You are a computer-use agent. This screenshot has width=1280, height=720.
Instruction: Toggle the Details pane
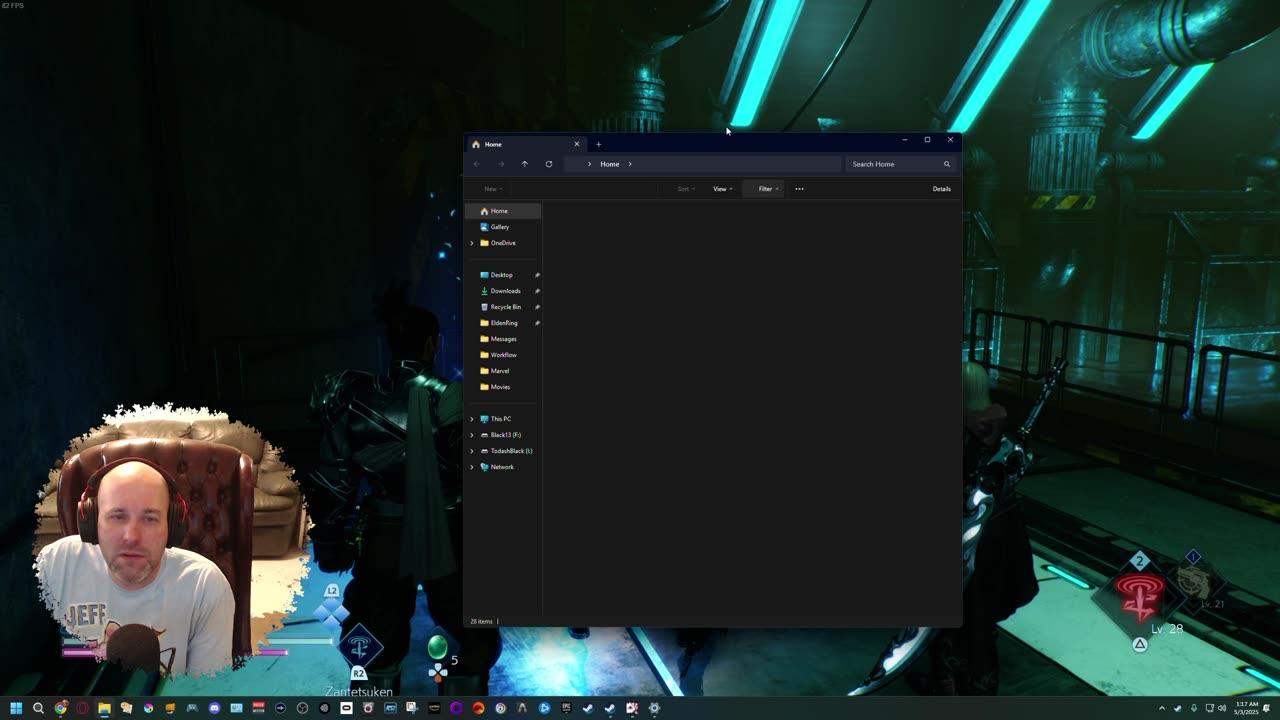tap(941, 189)
